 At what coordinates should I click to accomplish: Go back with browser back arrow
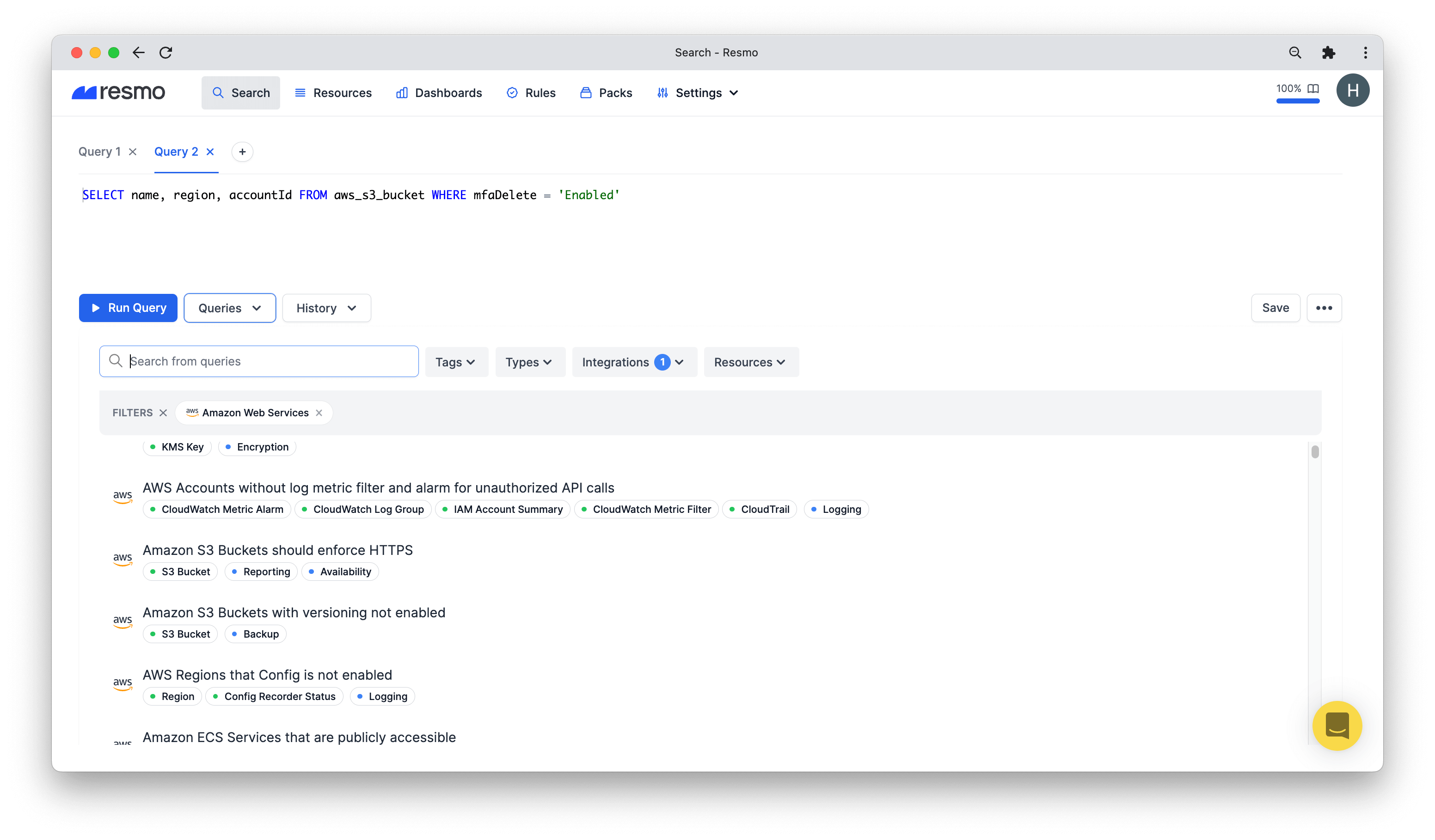(x=138, y=52)
